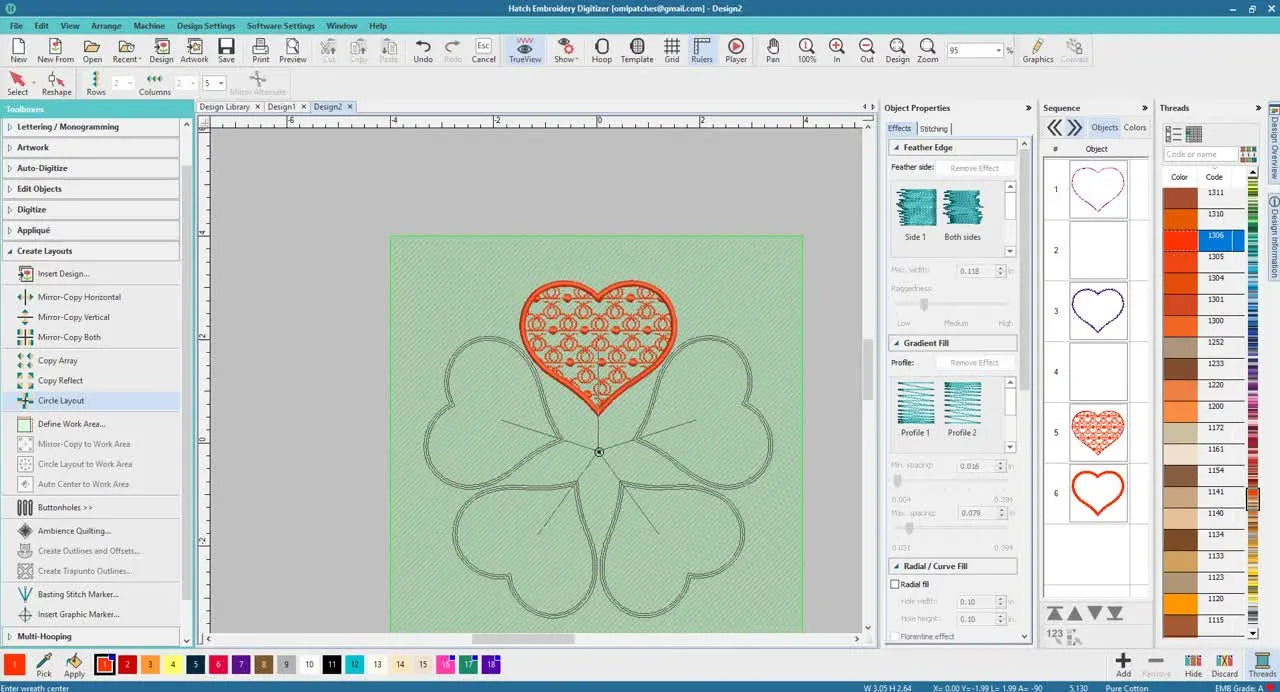Click Remove Effect under Feather Edge

975,167
